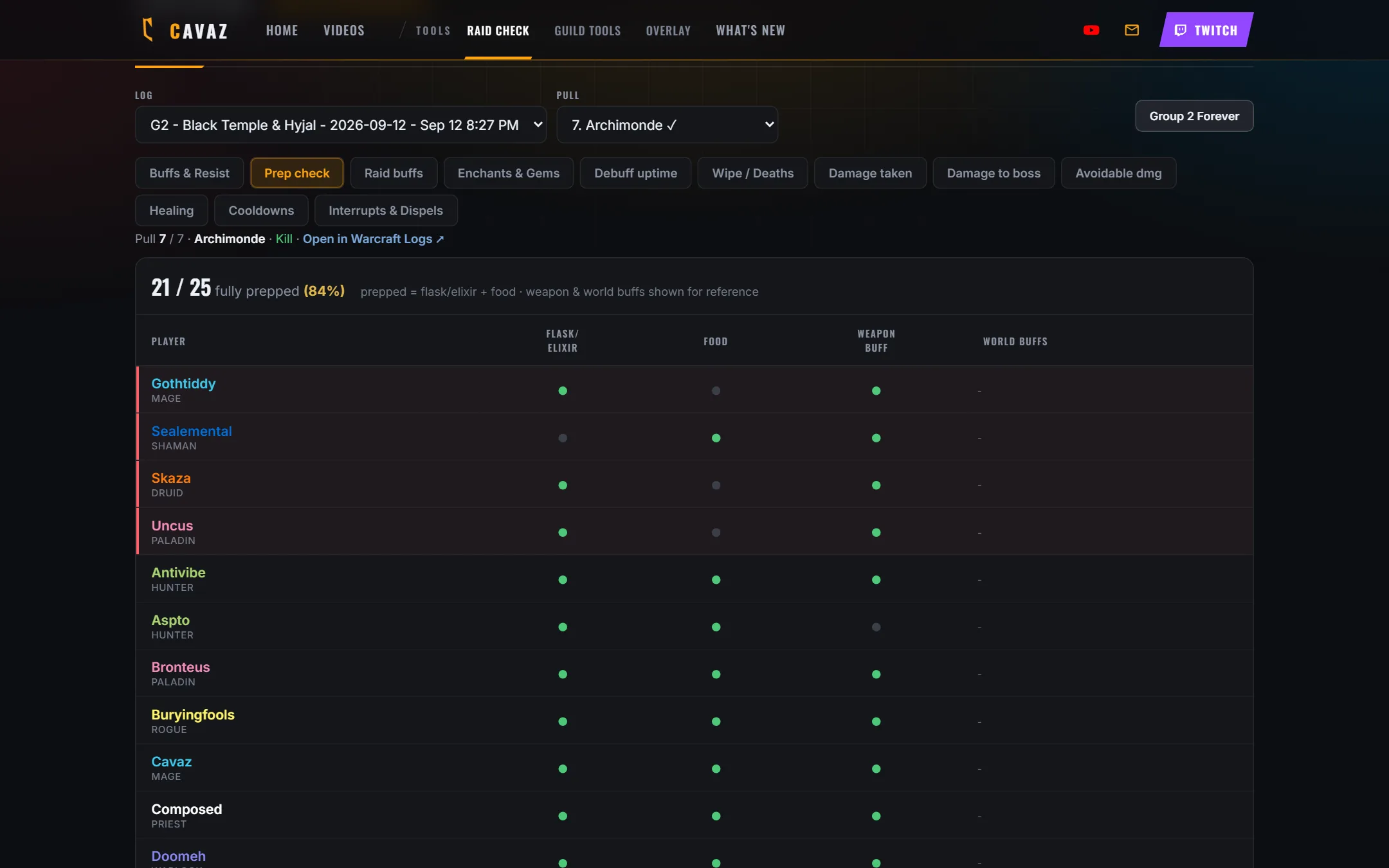
Task: Open Debuff uptime tab
Action: [635, 173]
